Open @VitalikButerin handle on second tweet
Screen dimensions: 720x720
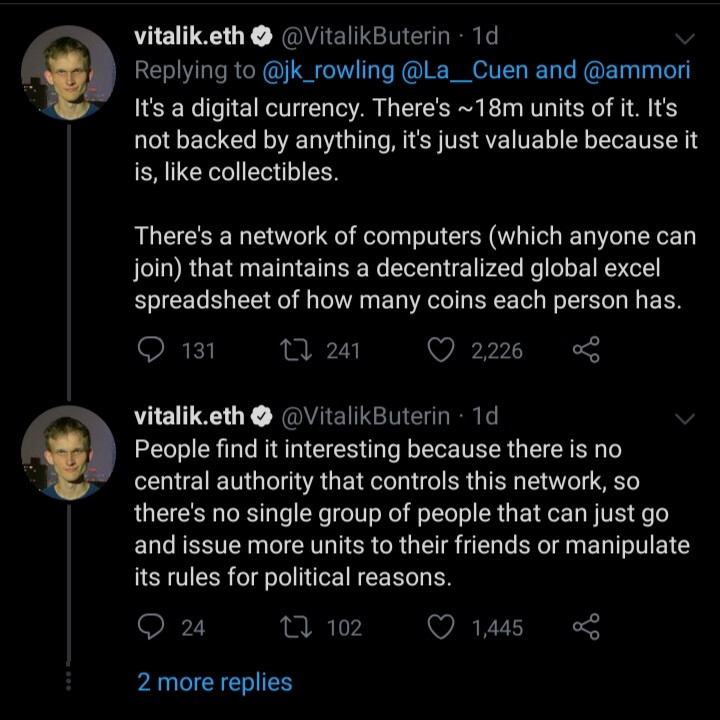pyautogui.click(x=365, y=416)
